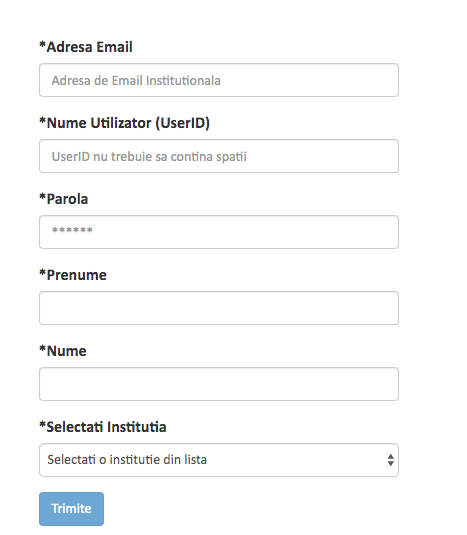467x535 pixels.
Task: Click placeholder Adresa de Email Institutionala
Action: (x=136, y=81)
